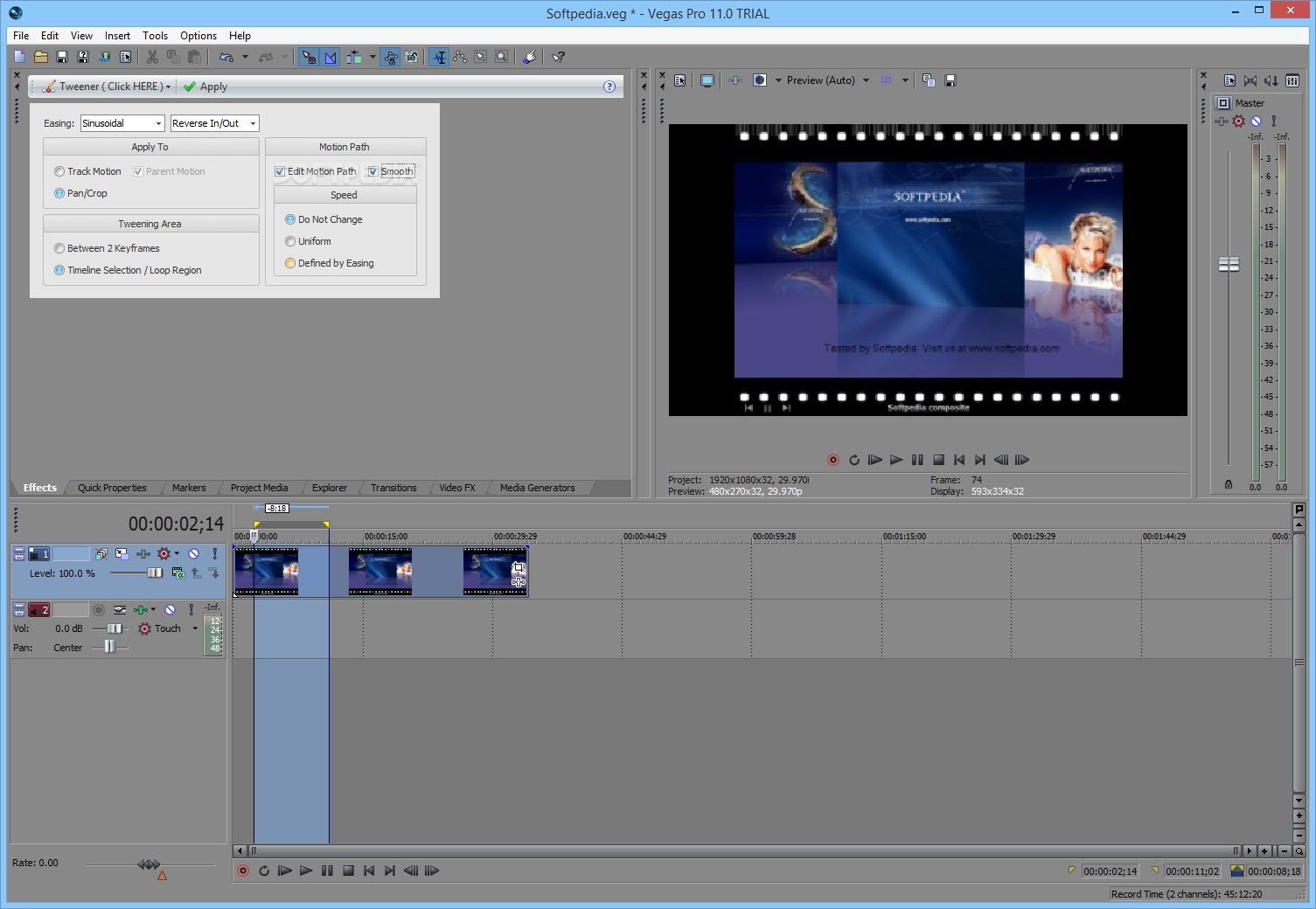The height and width of the screenshot is (909, 1316).
Task: Toggle Edit Motion Path checkbox
Action: point(280,171)
